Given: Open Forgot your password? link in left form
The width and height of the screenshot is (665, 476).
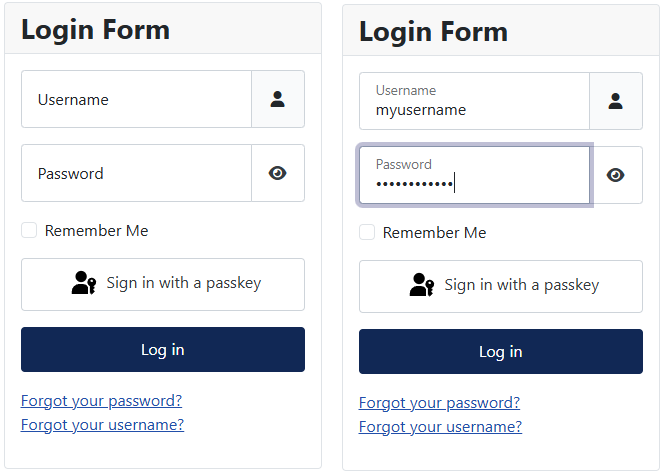Looking at the screenshot, I should (101, 400).
